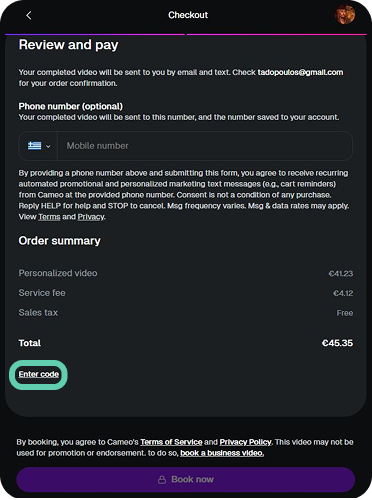The image size is (372, 500).
Task: Focus the Mobile number field
Action: click(x=205, y=146)
